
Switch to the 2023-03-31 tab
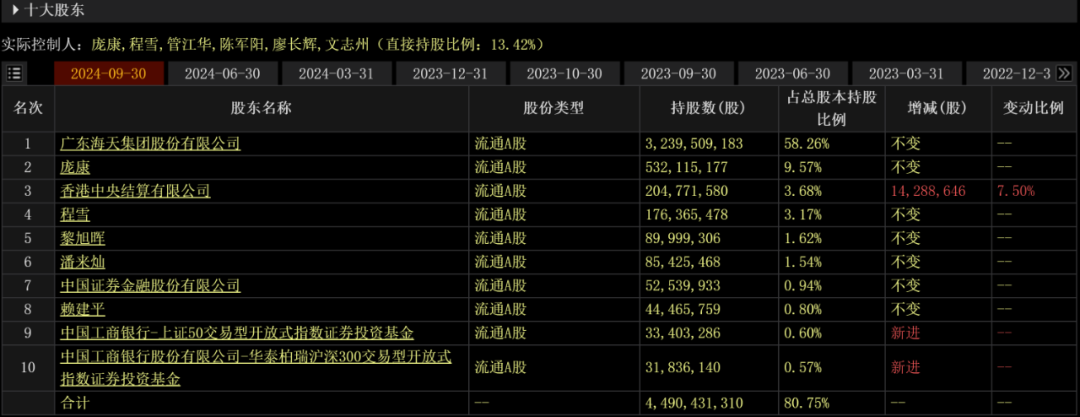tap(906, 74)
